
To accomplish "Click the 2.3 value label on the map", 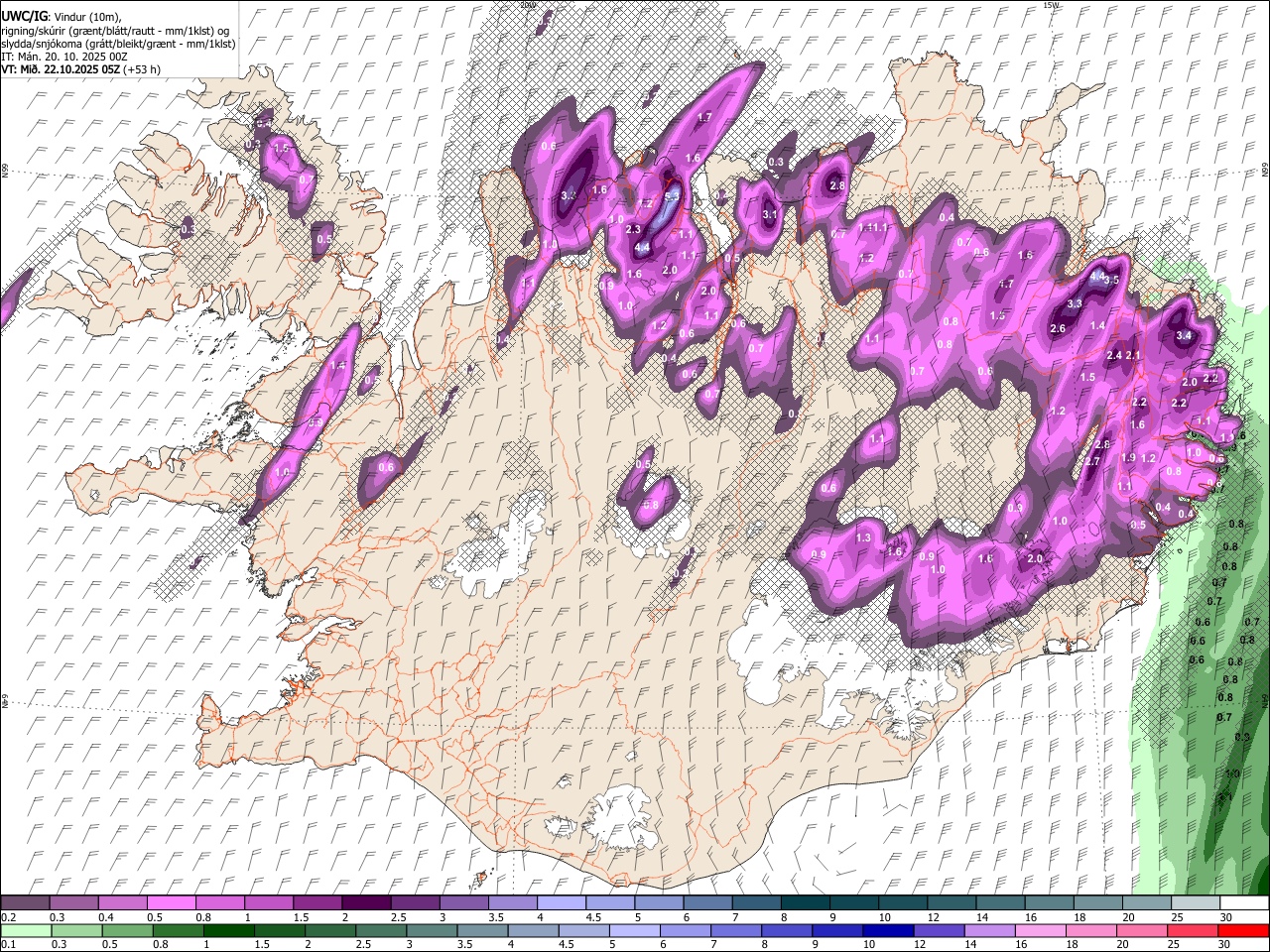I will tap(634, 229).
